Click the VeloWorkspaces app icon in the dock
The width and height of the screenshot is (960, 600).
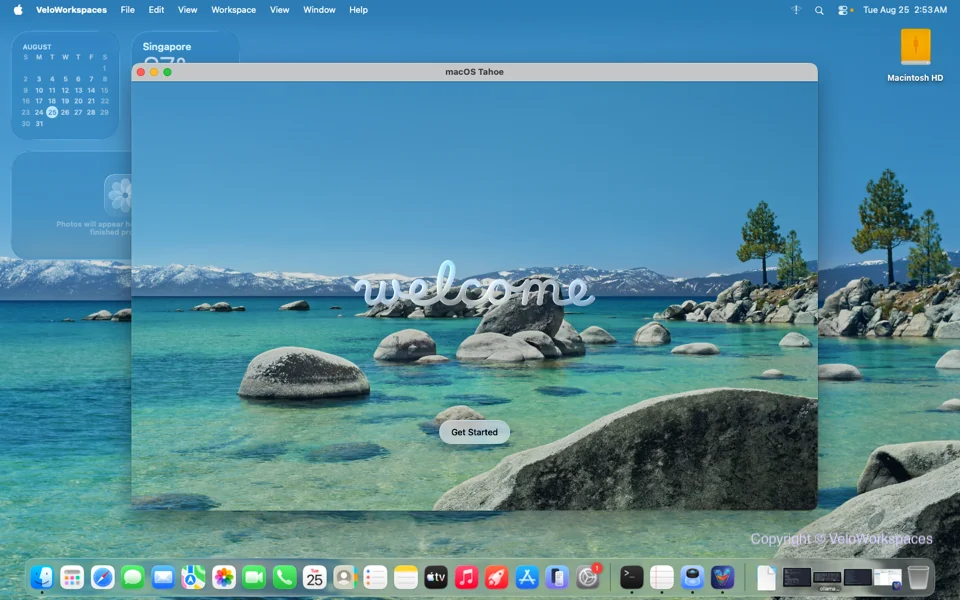click(722, 577)
